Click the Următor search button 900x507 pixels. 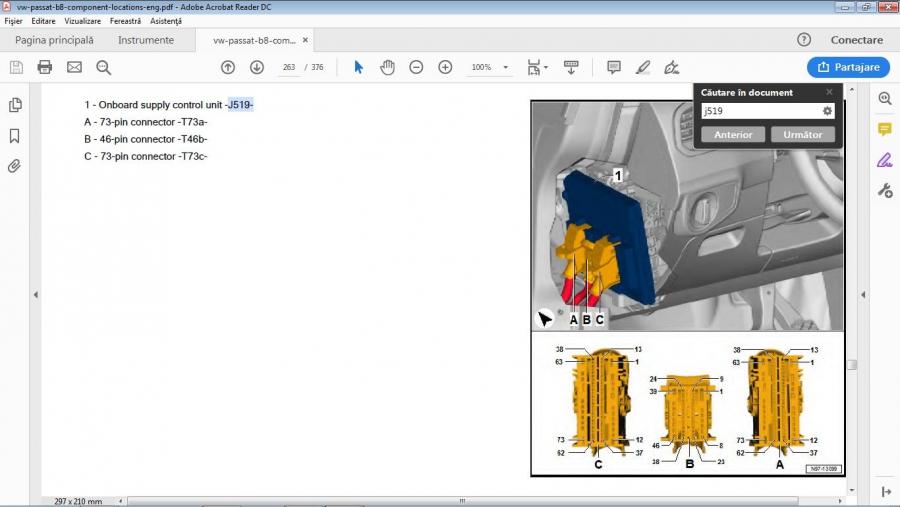803,134
